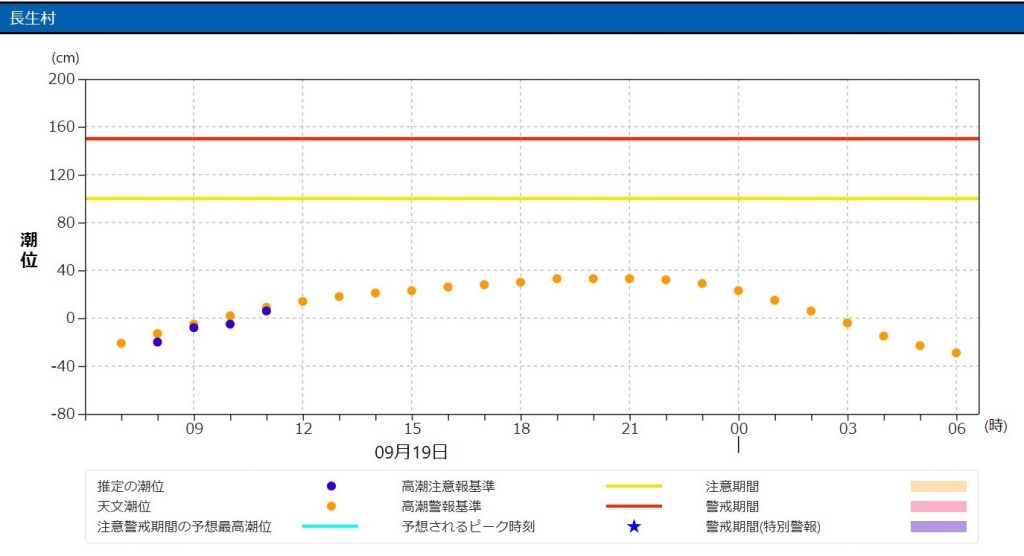Click the yellow advisory threshold line in chart

[532, 198]
